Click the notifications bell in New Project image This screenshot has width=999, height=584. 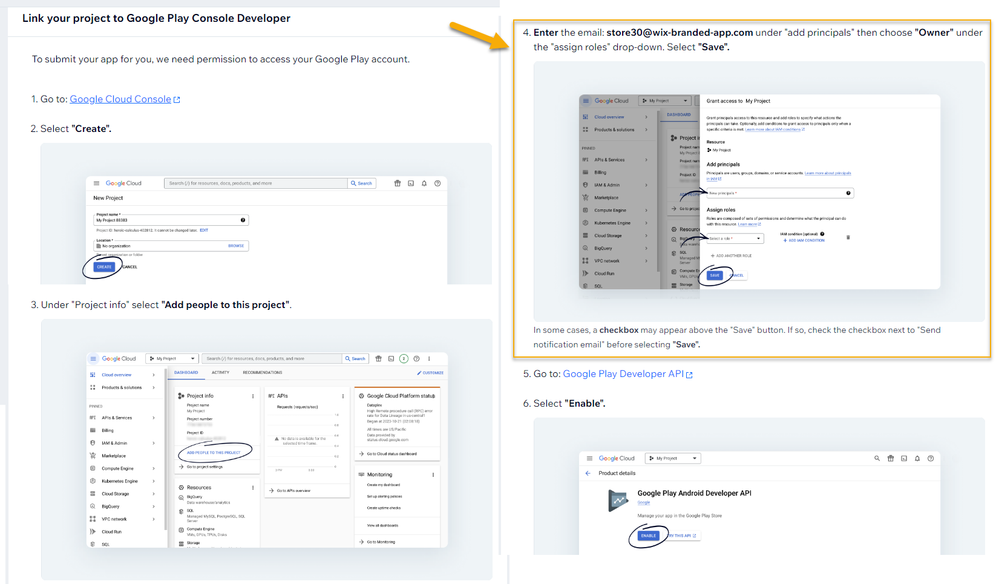click(x=424, y=183)
